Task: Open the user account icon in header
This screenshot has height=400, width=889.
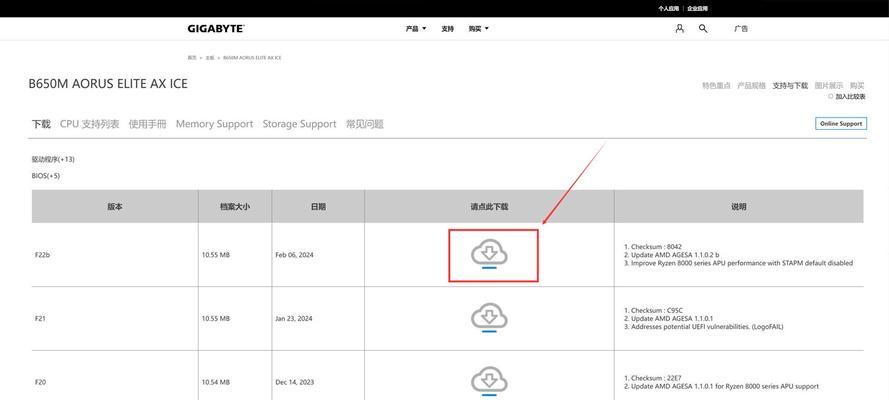Action: coord(680,28)
